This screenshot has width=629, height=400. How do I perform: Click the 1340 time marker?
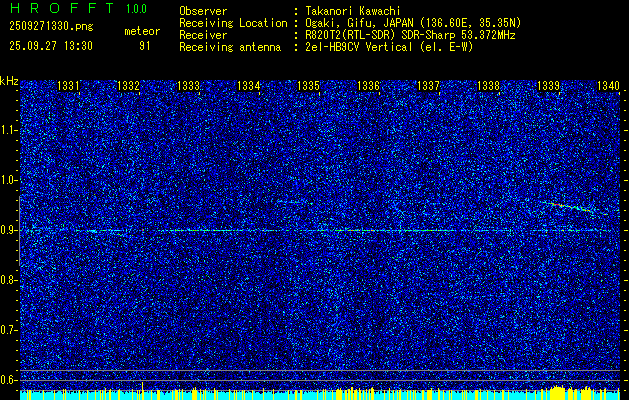pyautogui.click(x=609, y=86)
